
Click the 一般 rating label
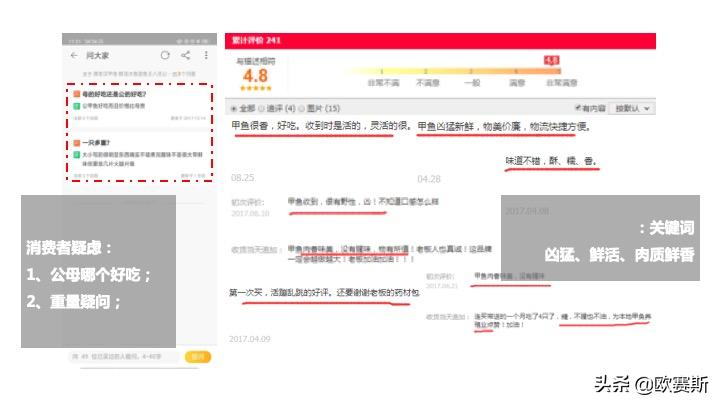(x=472, y=83)
